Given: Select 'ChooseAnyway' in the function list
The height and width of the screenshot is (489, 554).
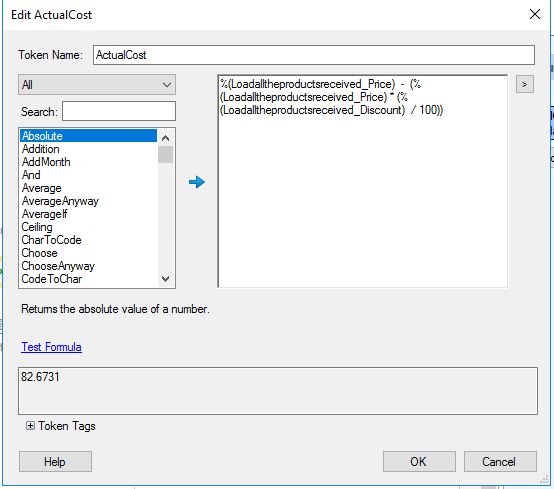Looking at the screenshot, I should [88, 266].
